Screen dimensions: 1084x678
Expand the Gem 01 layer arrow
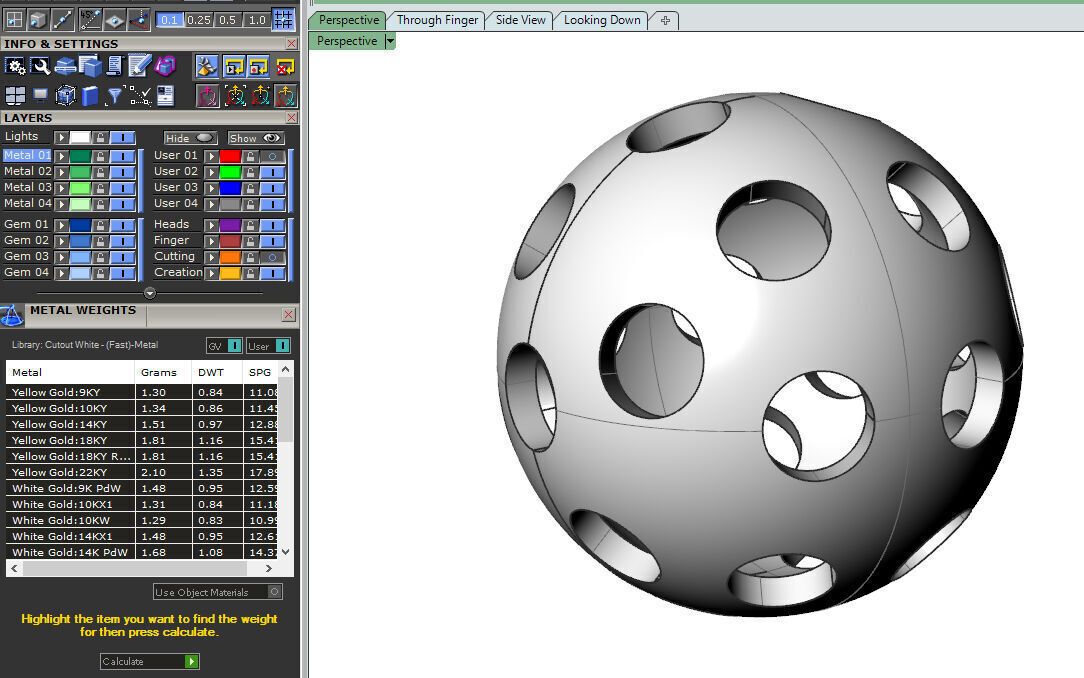(62, 225)
